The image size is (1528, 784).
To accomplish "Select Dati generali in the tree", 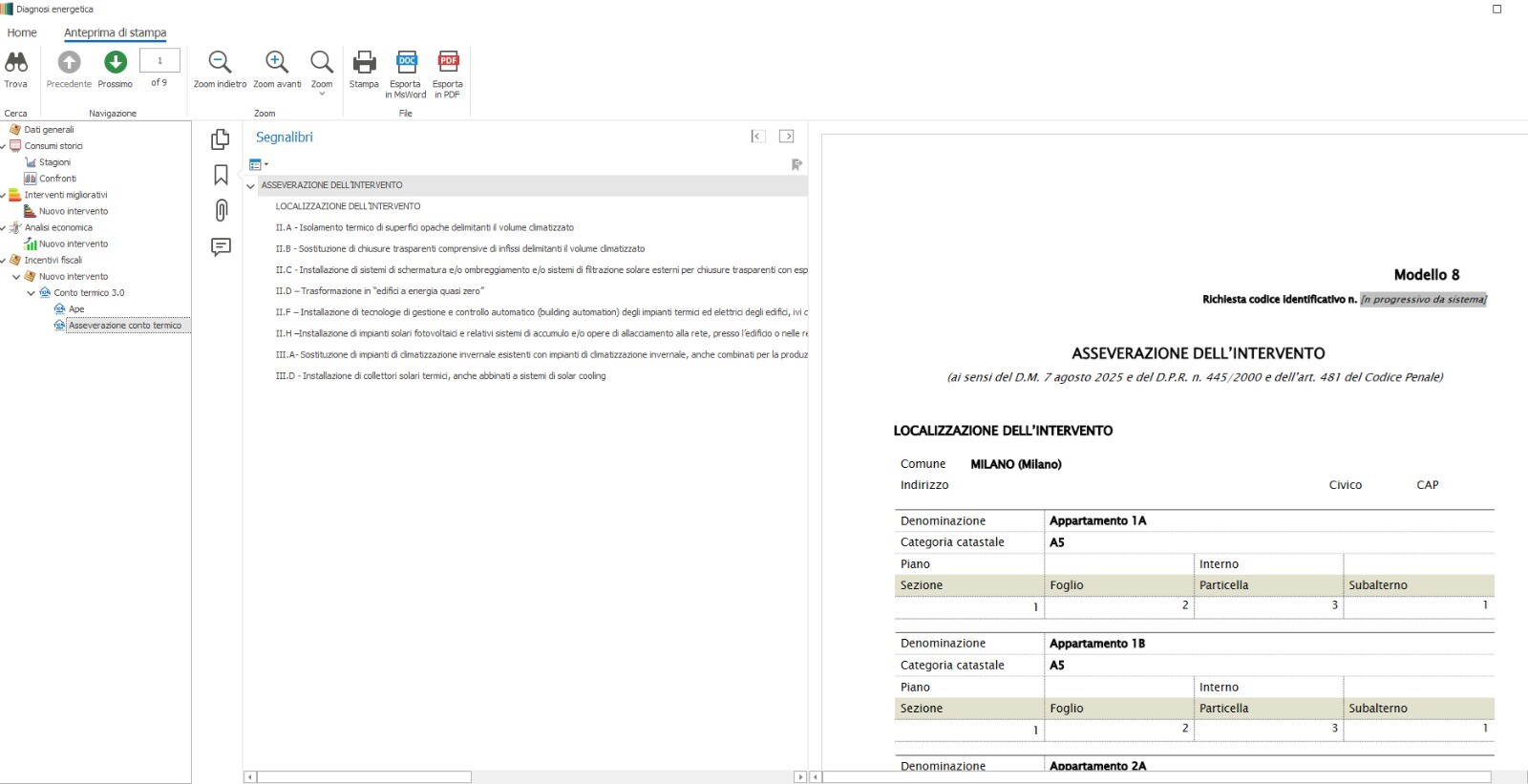I will (49, 130).
